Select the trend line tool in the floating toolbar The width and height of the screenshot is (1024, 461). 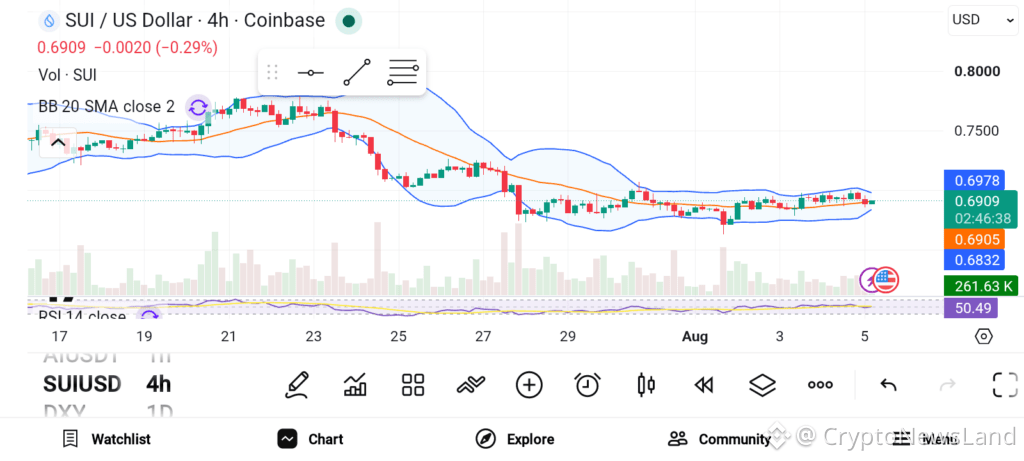[x=357, y=72]
